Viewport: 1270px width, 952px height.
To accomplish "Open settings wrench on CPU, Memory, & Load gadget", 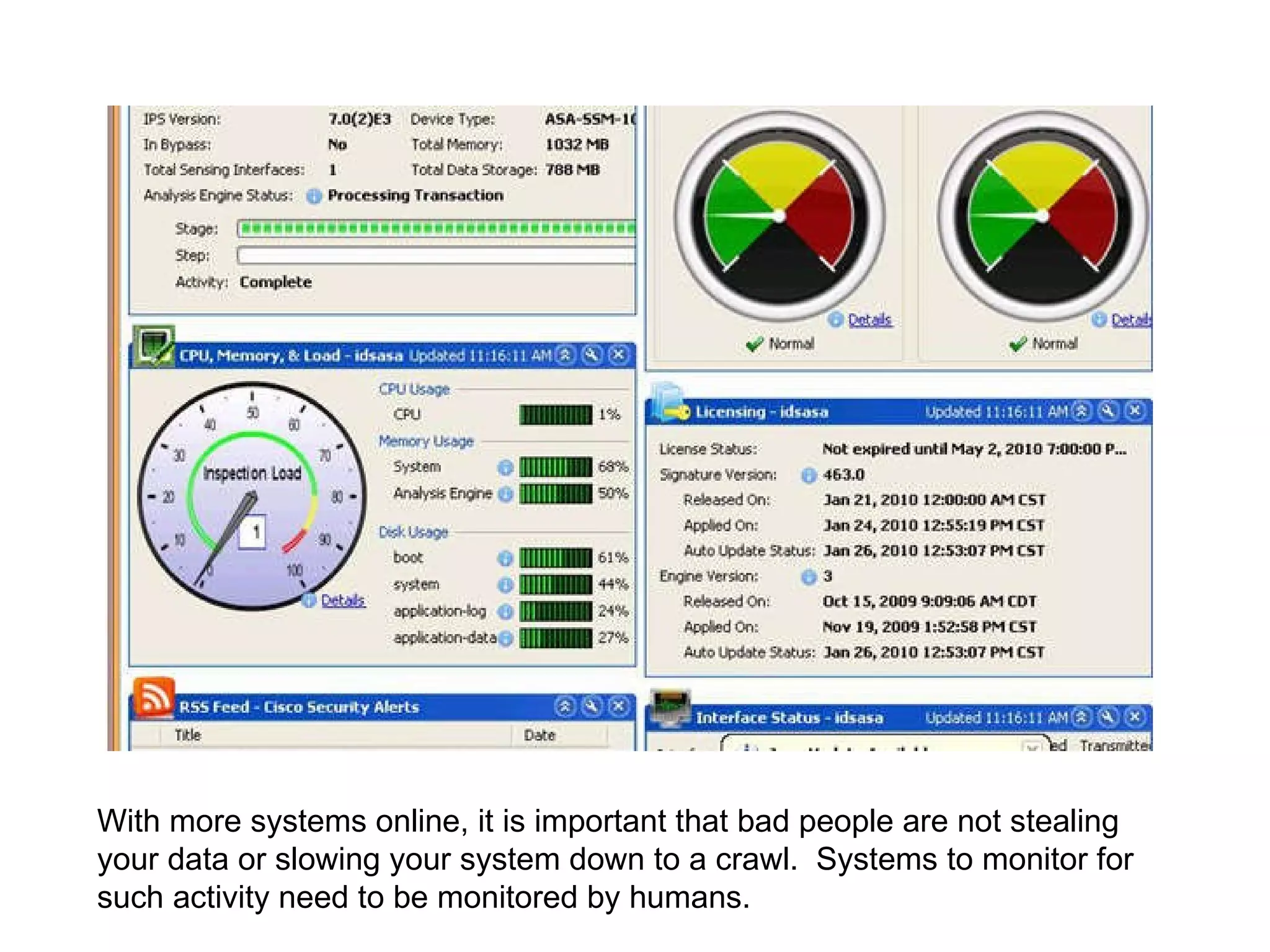I will click(592, 355).
